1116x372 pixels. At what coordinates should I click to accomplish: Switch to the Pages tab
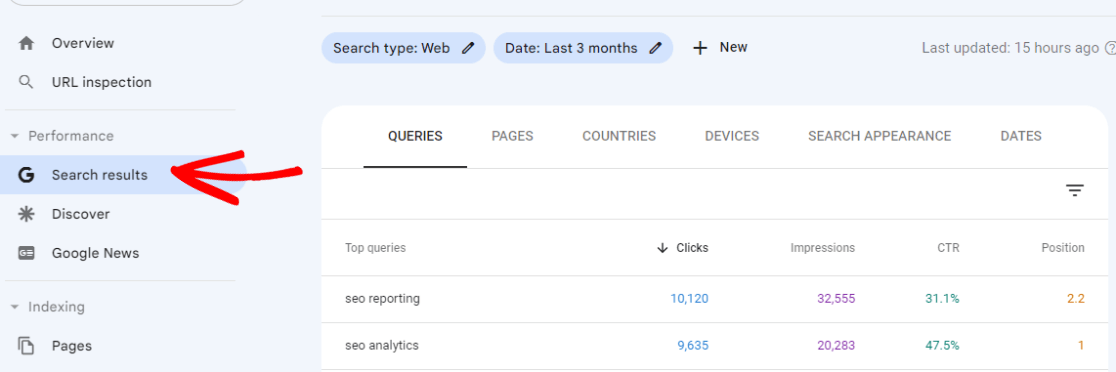pyautogui.click(x=512, y=136)
